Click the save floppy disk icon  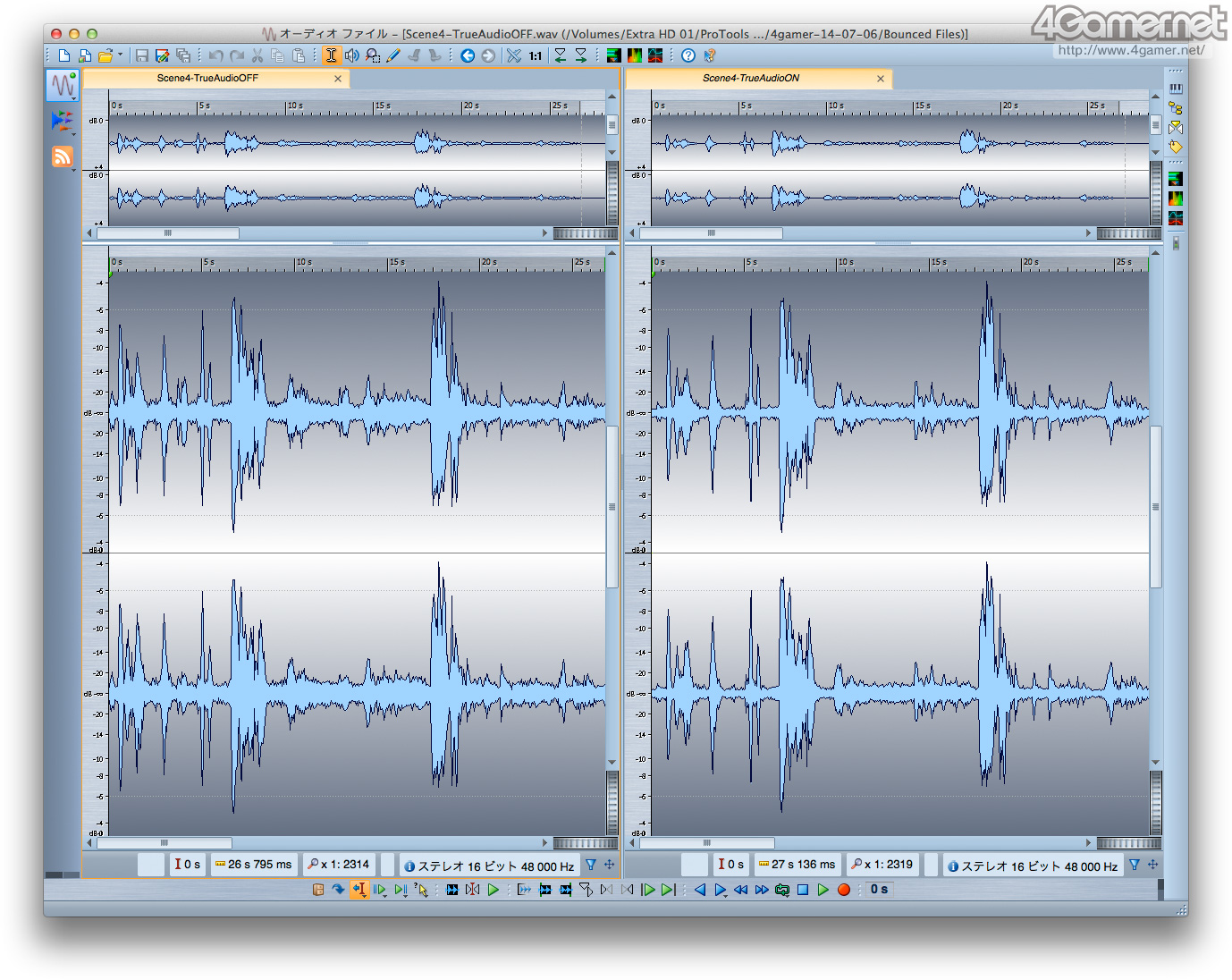click(142, 55)
